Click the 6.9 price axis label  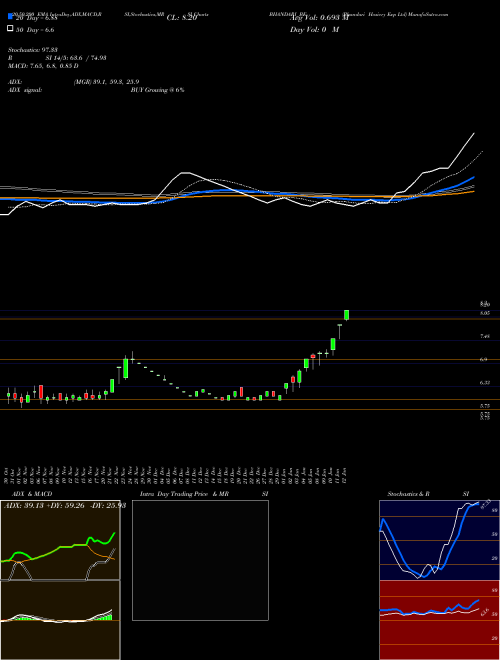point(484,359)
